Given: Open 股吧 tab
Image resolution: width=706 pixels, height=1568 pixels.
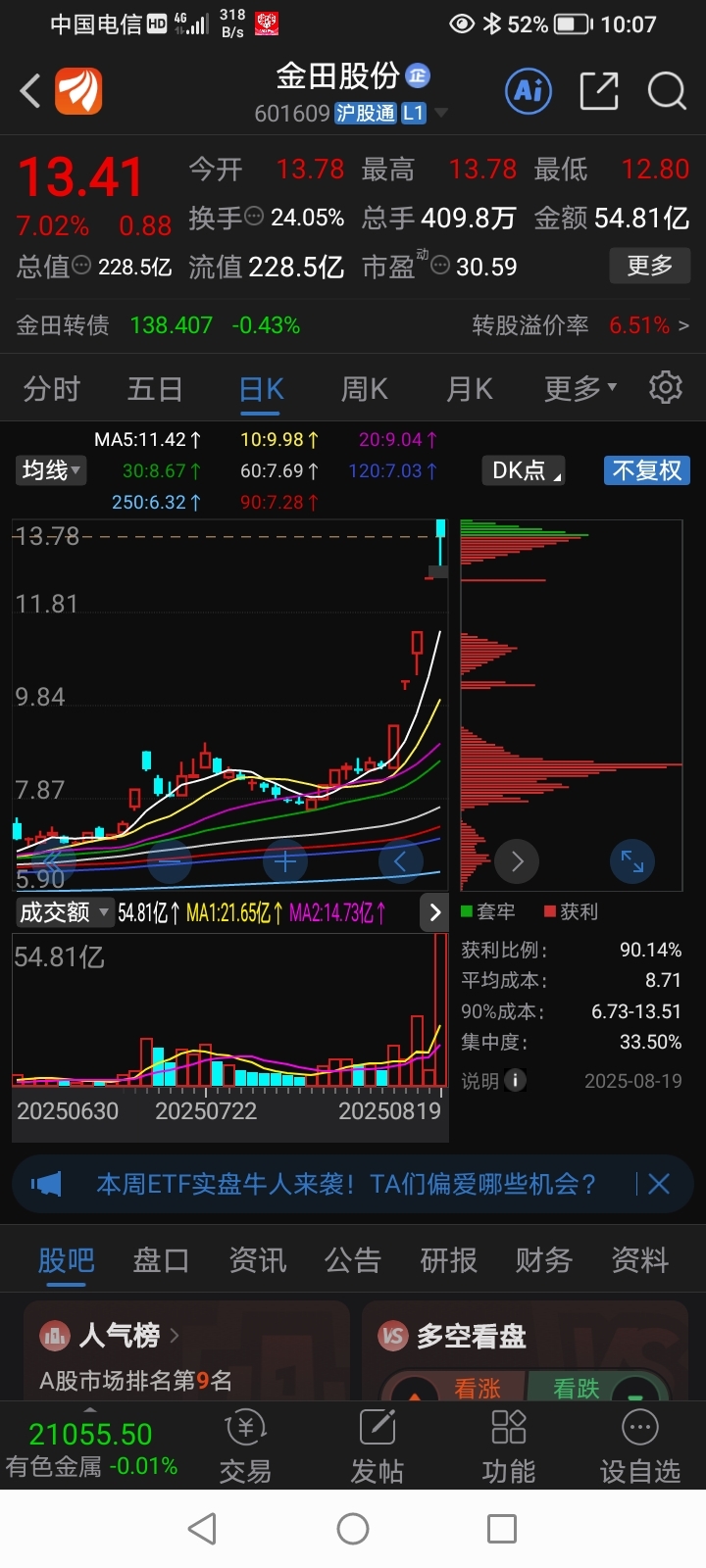Looking at the screenshot, I should click(x=66, y=1259).
